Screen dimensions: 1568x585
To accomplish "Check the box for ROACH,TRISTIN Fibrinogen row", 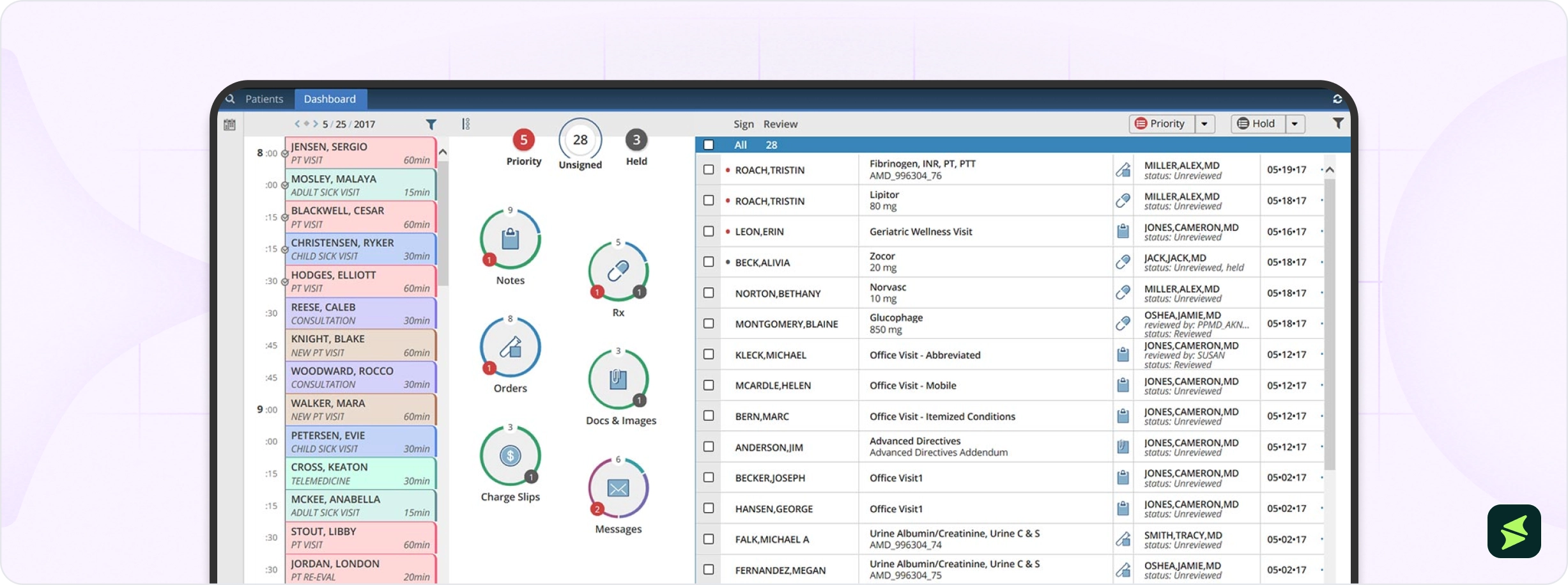I will pos(709,169).
